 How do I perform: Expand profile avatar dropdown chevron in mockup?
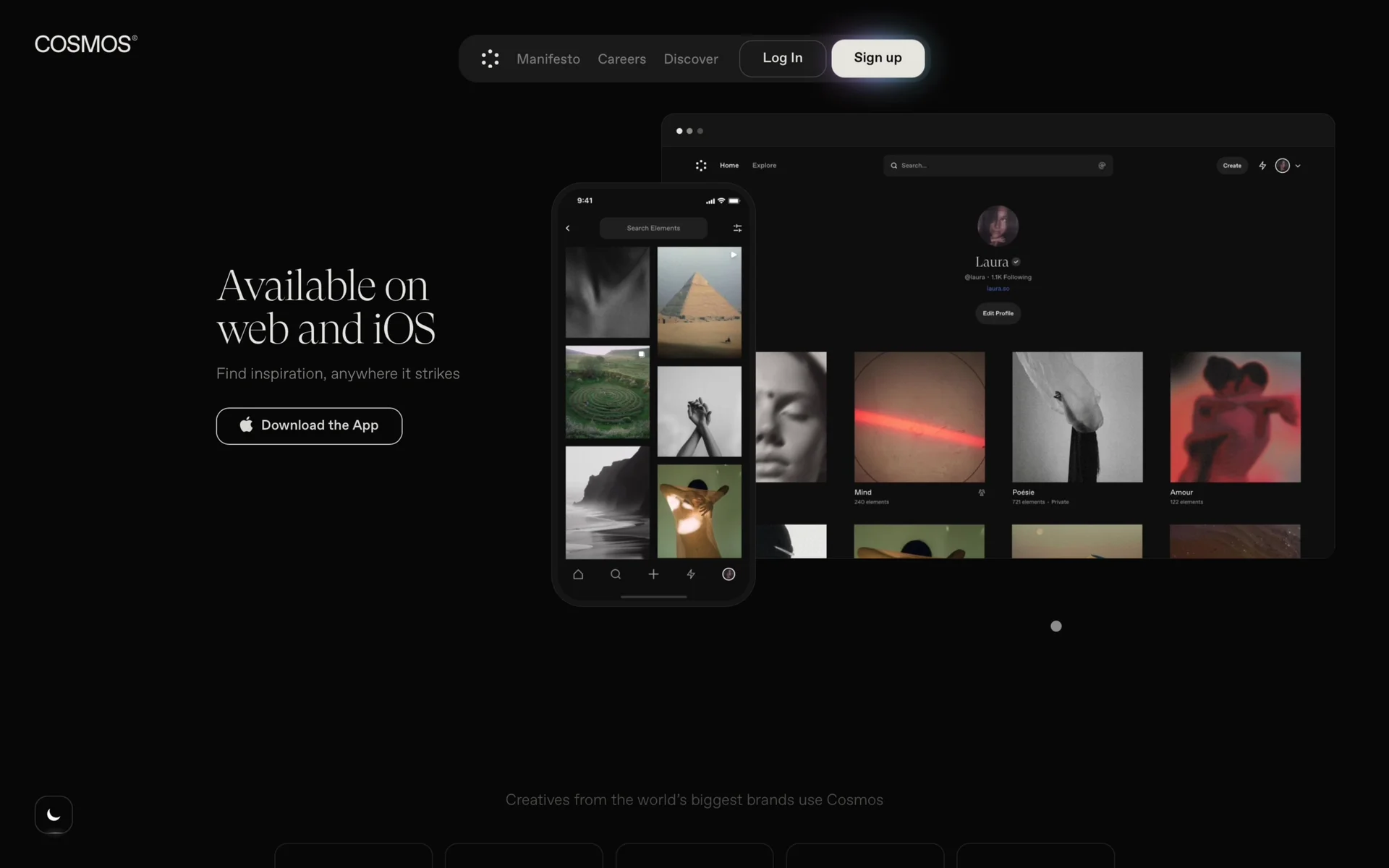pos(1298,166)
